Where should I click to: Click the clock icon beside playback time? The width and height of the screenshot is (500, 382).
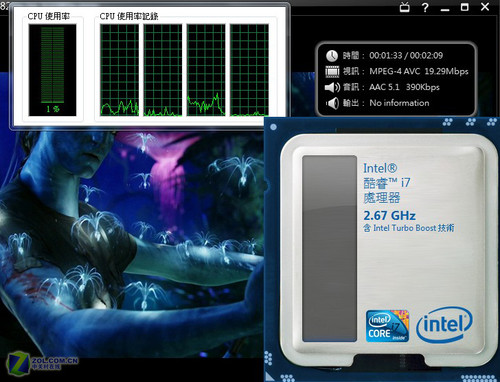[332, 56]
